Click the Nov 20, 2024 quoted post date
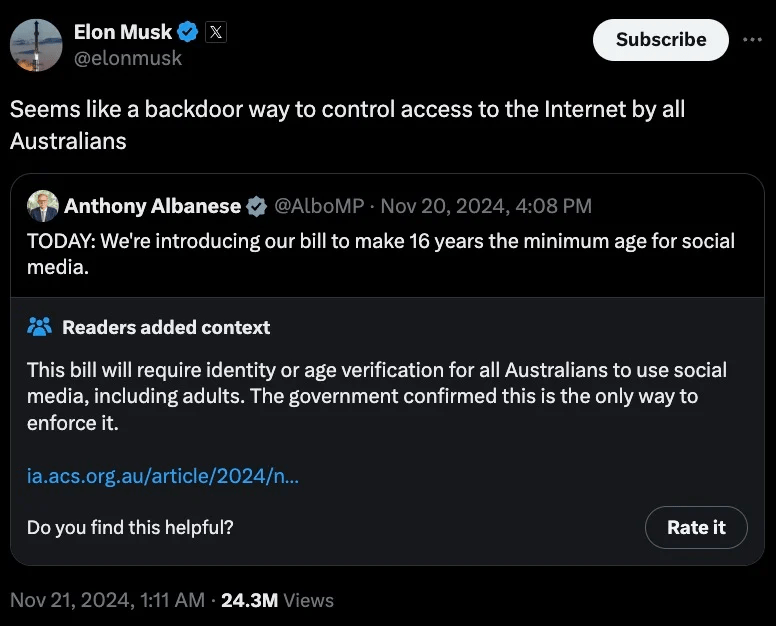Screen dimensions: 776x626 coord(486,206)
